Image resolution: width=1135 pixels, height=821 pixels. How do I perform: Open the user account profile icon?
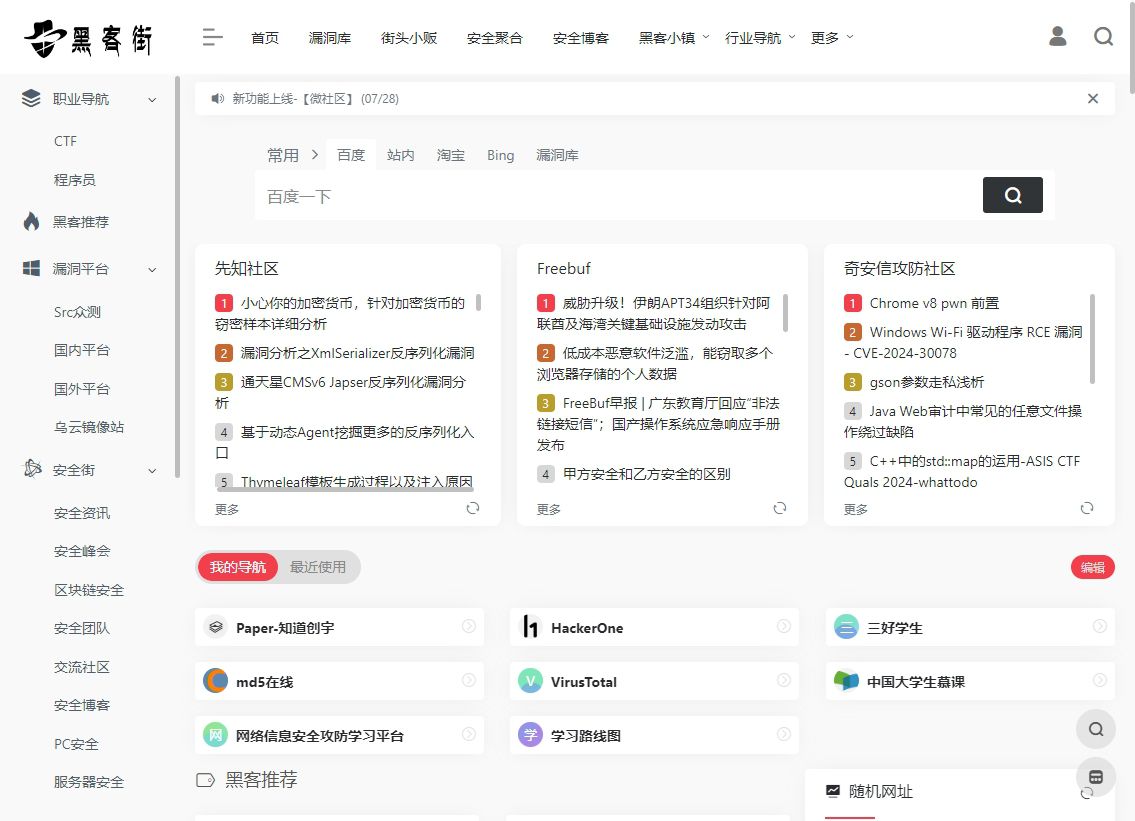point(1058,36)
